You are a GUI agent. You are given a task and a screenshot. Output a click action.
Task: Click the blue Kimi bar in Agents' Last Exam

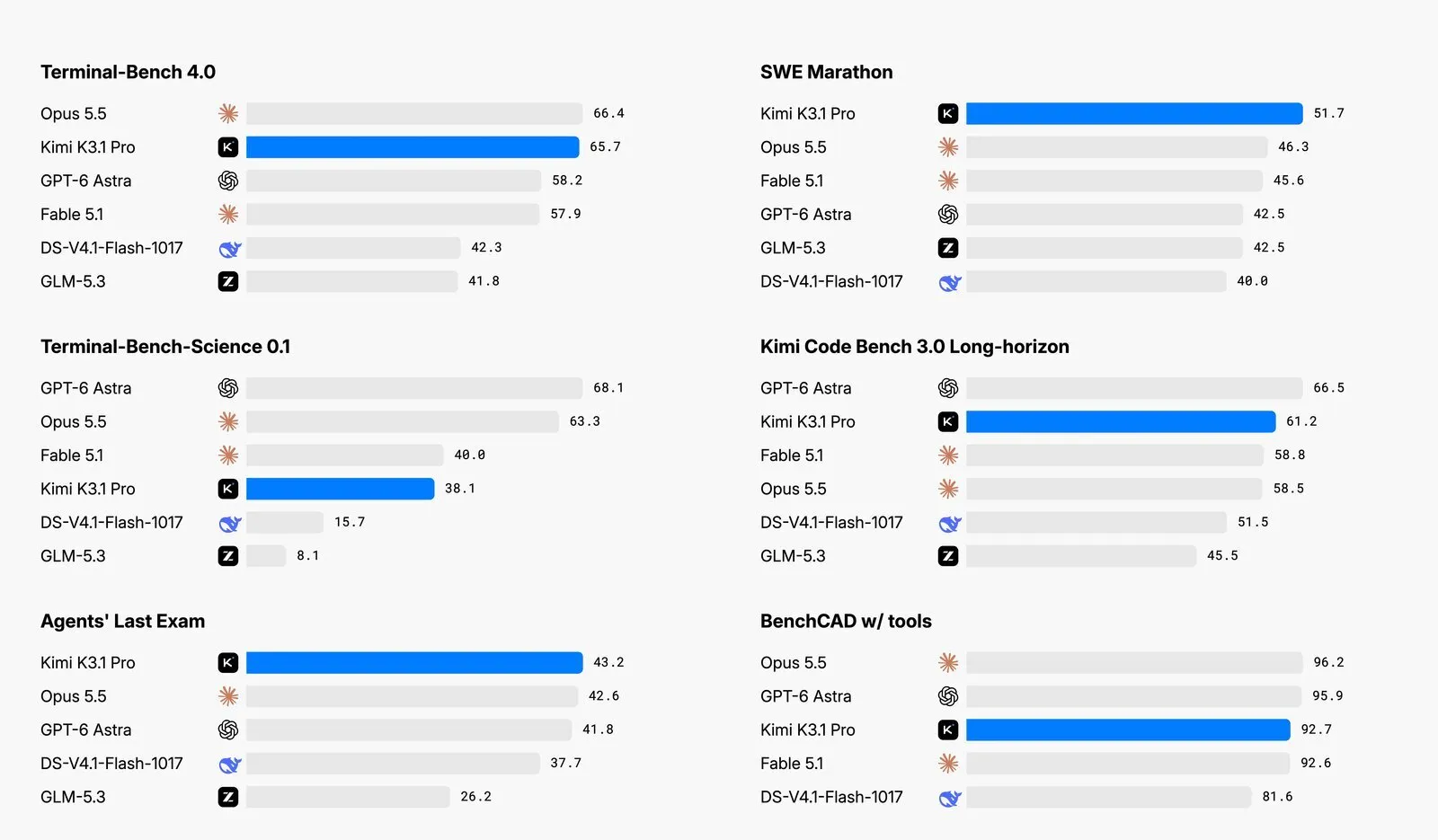pos(414,663)
